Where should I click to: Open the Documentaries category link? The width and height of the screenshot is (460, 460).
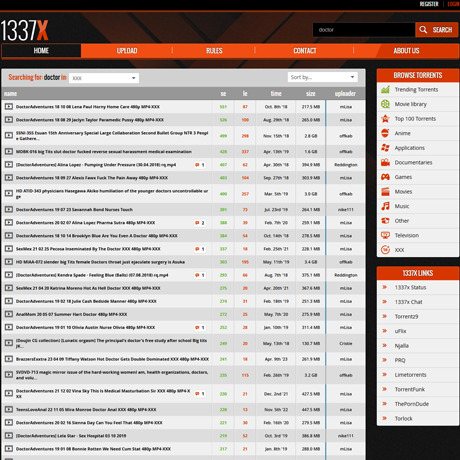pos(413,162)
